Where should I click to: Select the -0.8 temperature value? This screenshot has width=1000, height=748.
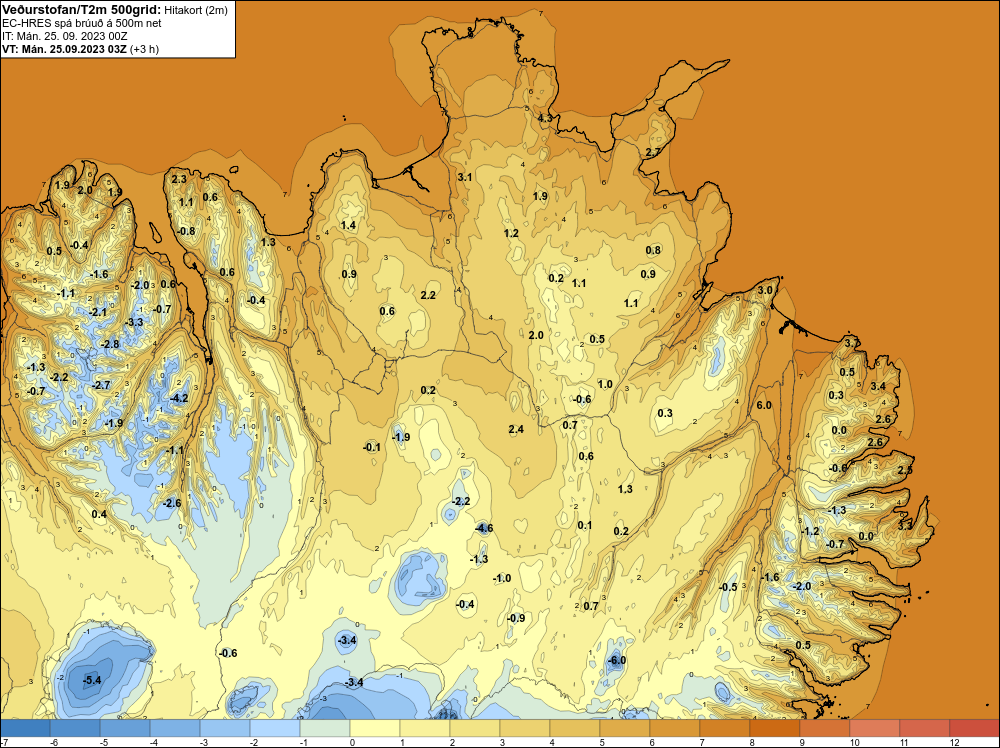tap(186, 231)
